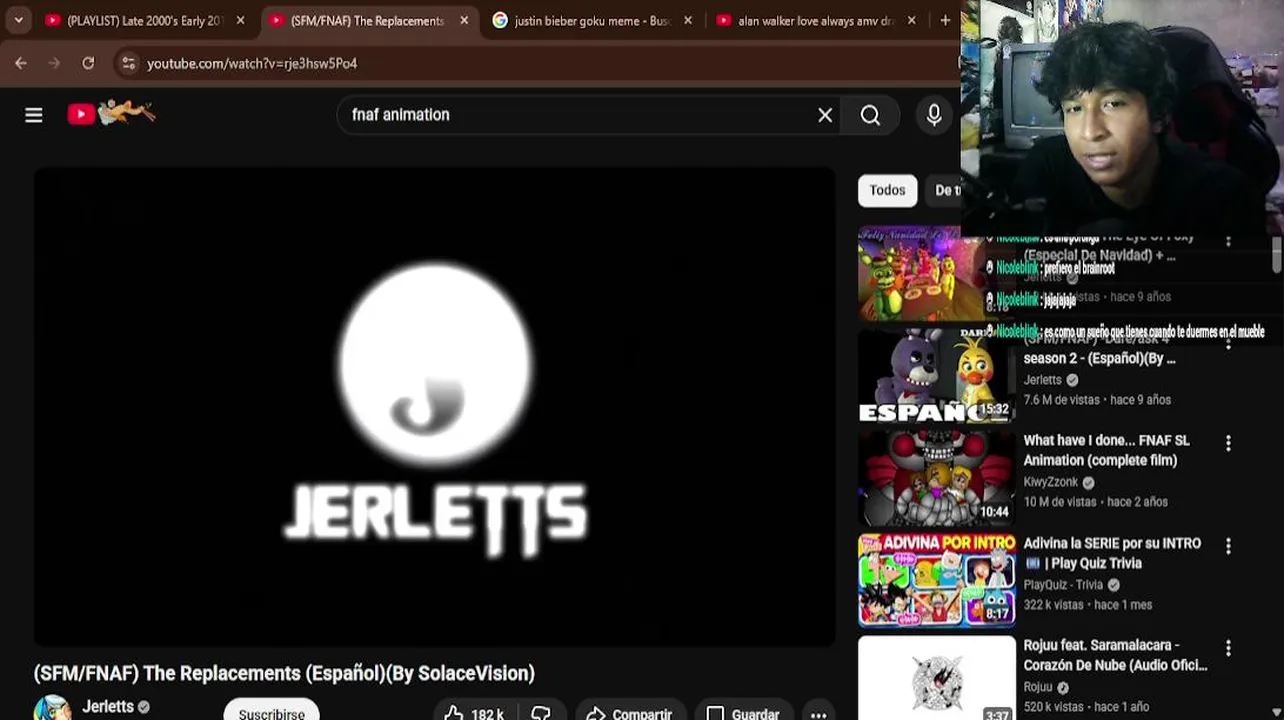Clear the search query with X
Viewport: 1284px width, 720px height.
[825, 115]
